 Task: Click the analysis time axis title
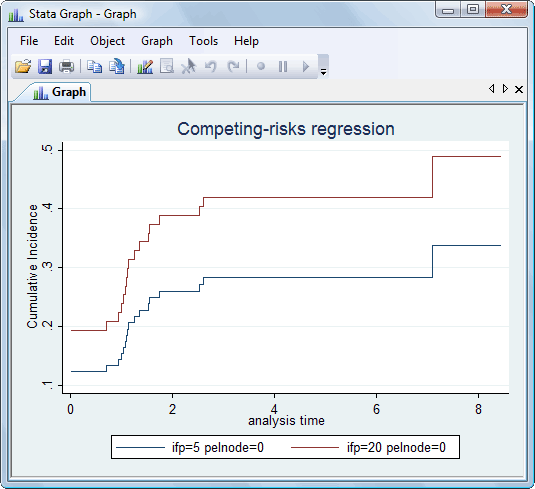tap(286, 420)
